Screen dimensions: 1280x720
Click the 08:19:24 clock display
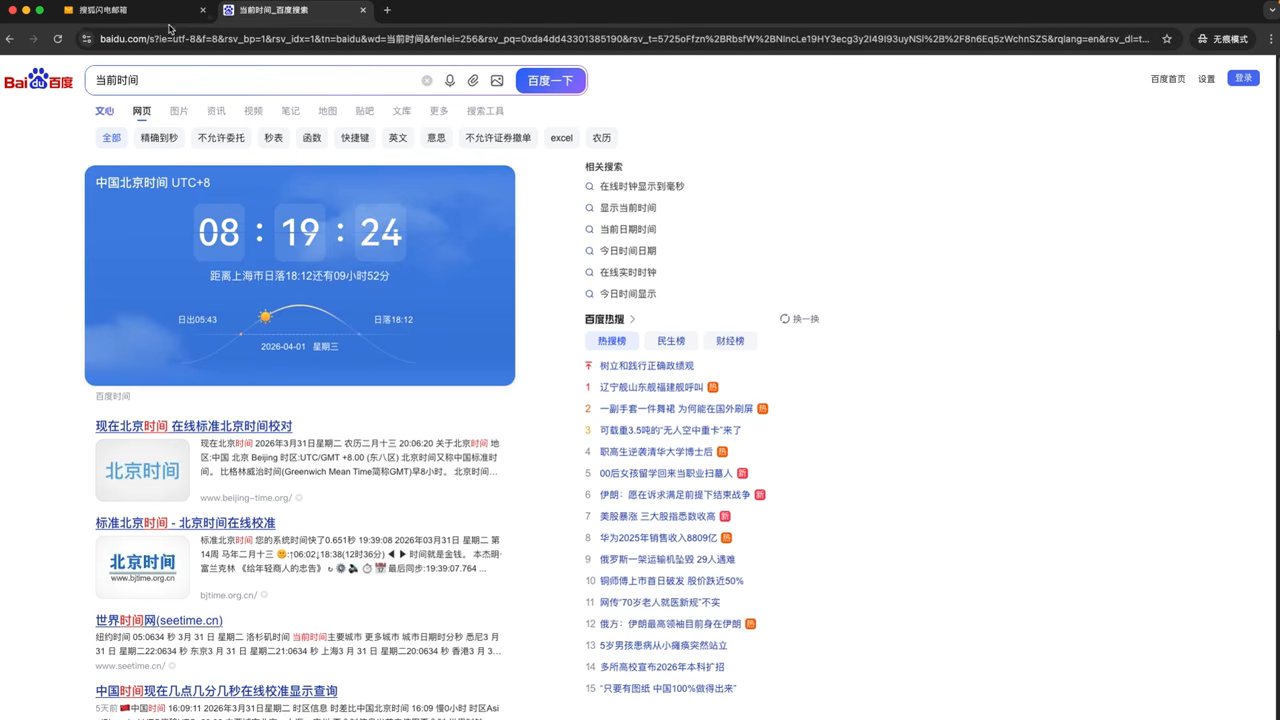pos(300,233)
